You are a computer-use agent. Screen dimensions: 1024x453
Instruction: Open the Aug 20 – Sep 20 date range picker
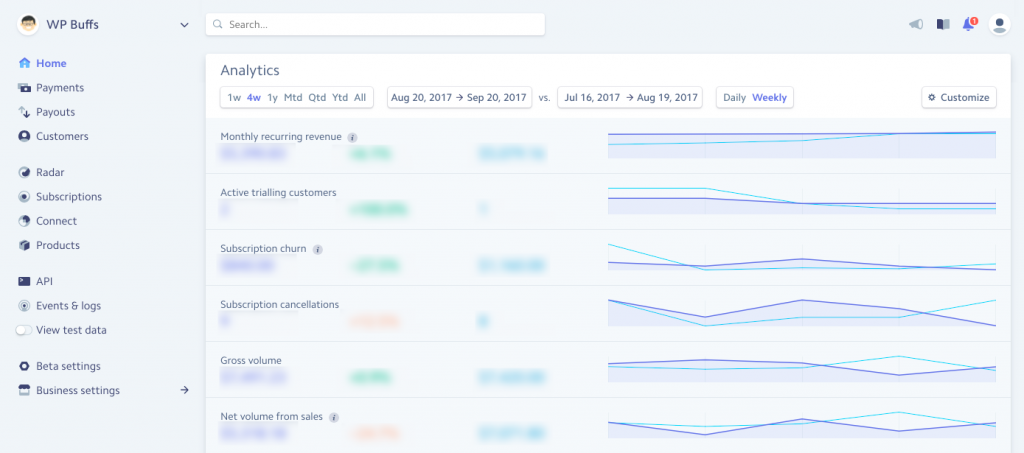tap(459, 98)
